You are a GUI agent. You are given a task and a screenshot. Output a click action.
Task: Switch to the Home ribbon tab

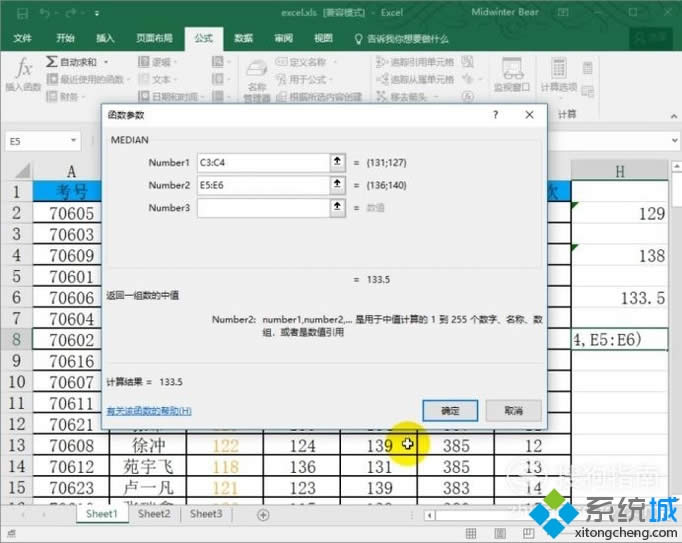(65, 39)
